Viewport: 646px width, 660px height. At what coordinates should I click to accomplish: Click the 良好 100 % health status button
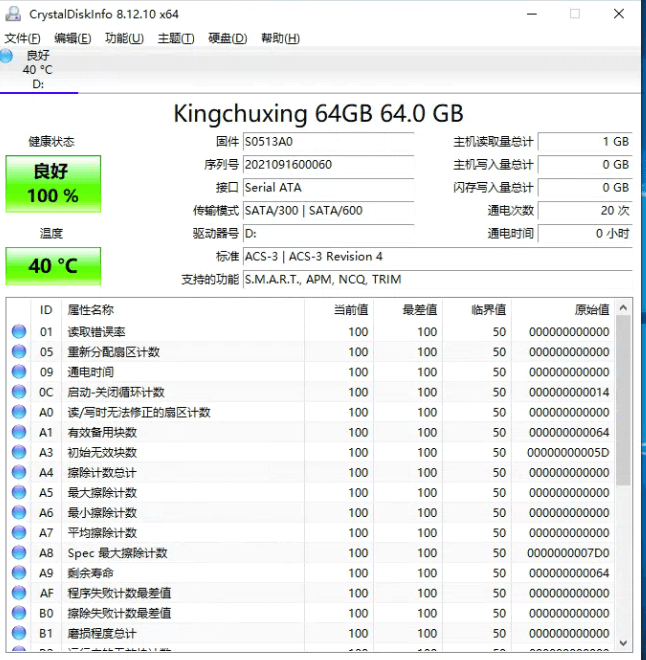[53, 184]
